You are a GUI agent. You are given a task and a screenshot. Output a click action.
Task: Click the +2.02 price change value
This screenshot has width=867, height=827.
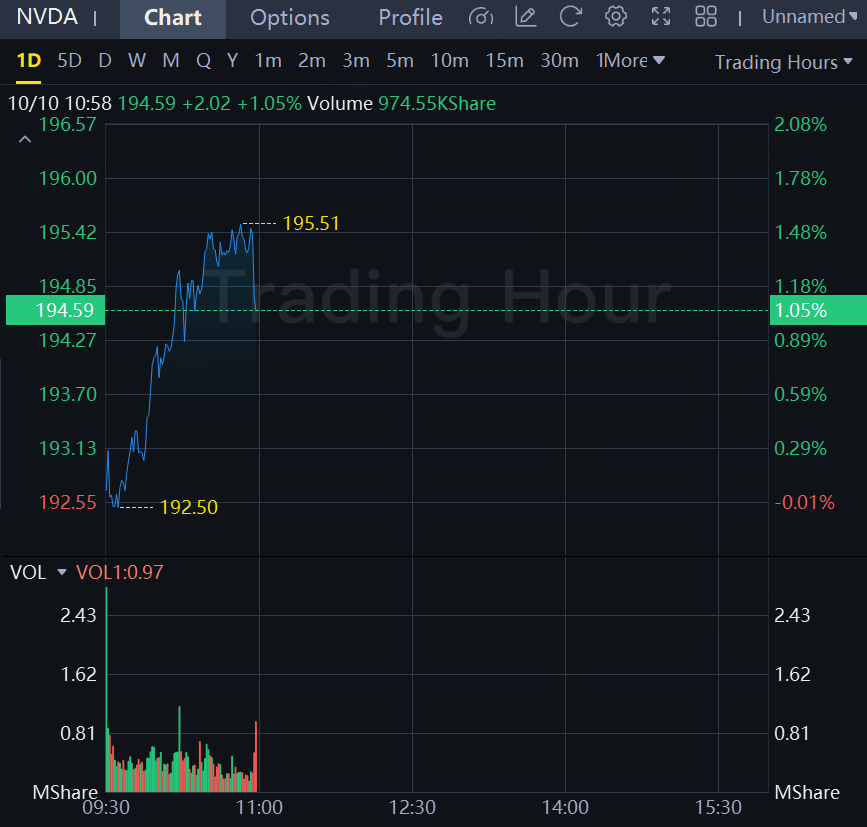click(x=206, y=103)
